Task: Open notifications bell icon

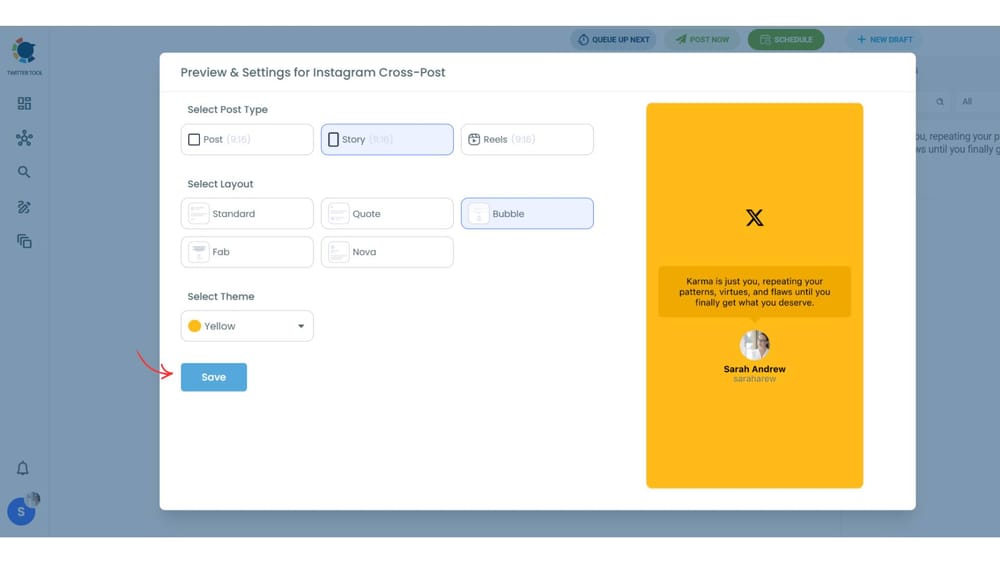Action: tap(23, 468)
